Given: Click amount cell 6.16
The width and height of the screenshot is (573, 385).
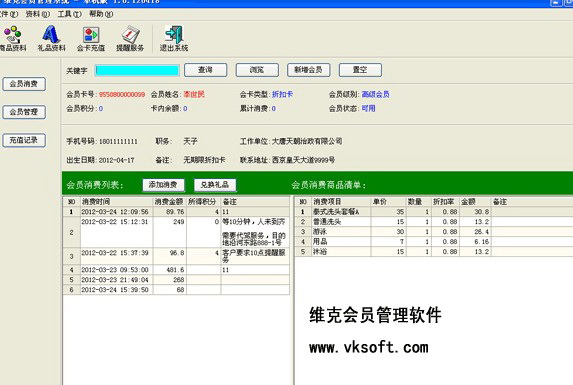Looking at the screenshot, I should tap(475, 241).
